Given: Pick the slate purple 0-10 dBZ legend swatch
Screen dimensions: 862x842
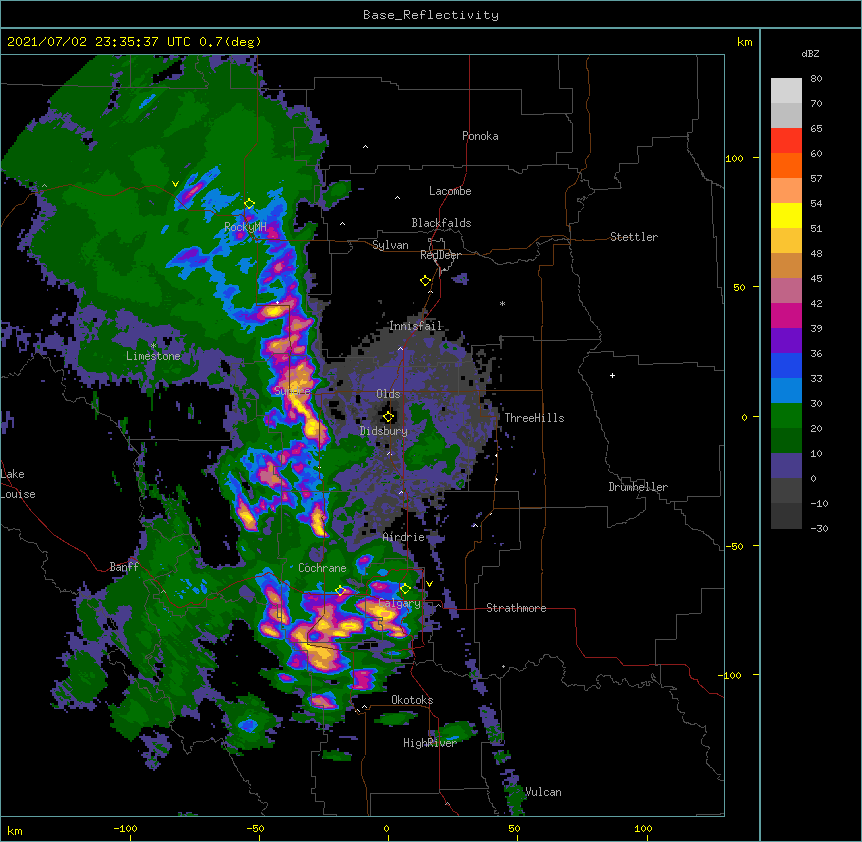Looking at the screenshot, I should [x=786, y=466].
